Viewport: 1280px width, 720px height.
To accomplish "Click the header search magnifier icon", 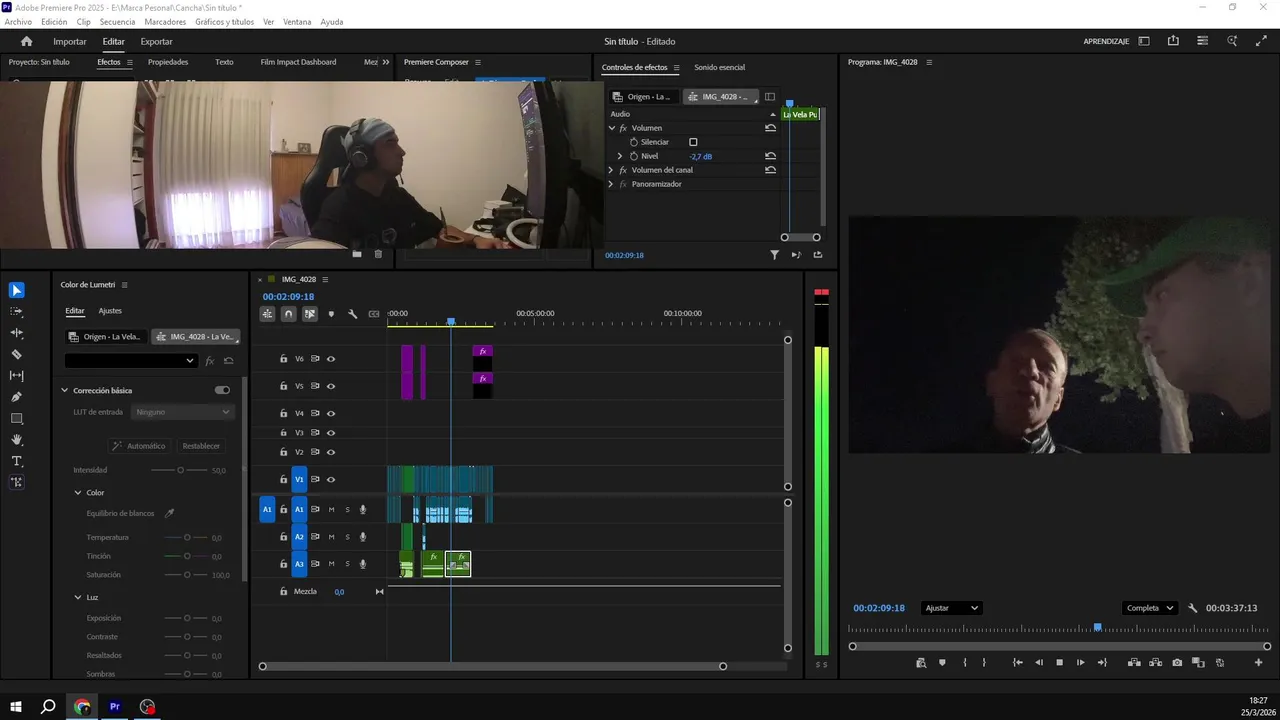I will pos(1232,41).
